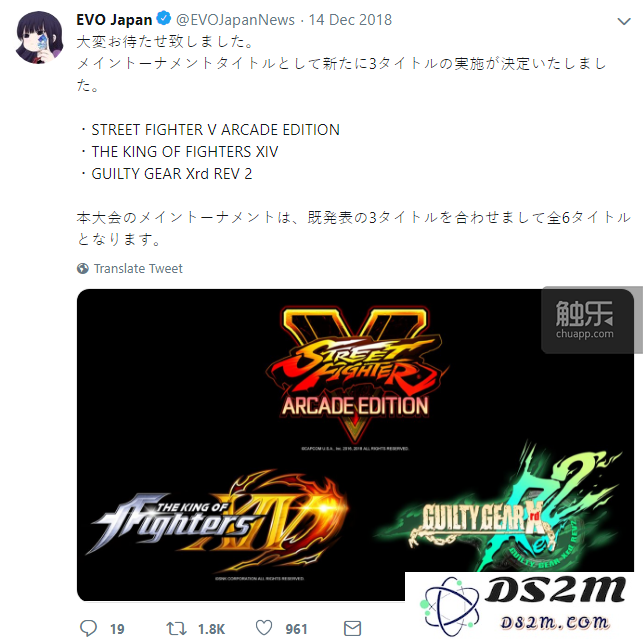Click the Translate Tweet link
This screenshot has width=643, height=640.
point(138,269)
